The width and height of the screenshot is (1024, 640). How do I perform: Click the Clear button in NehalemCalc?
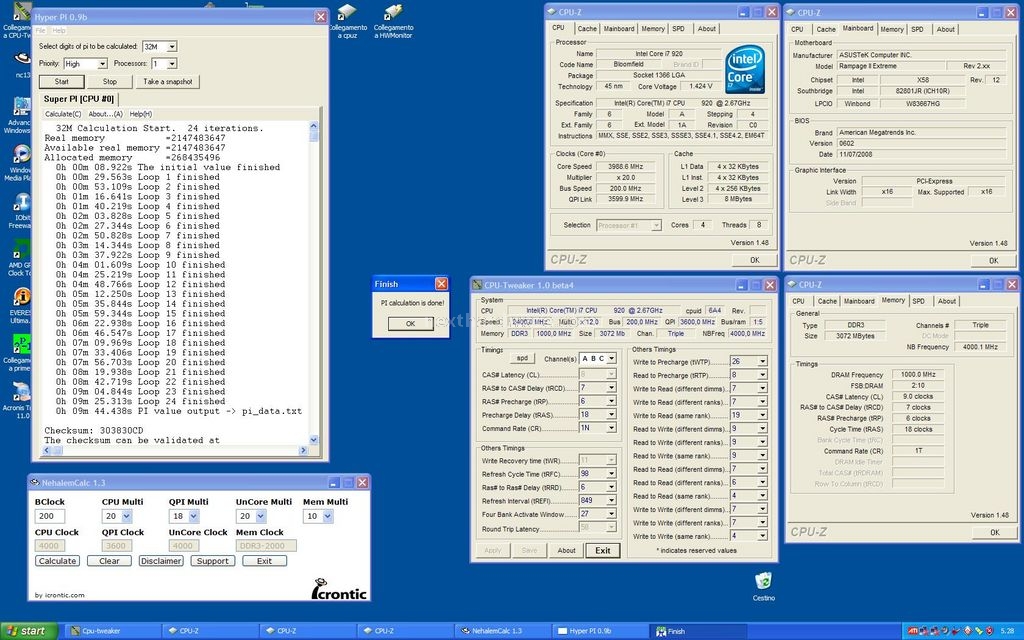click(109, 561)
